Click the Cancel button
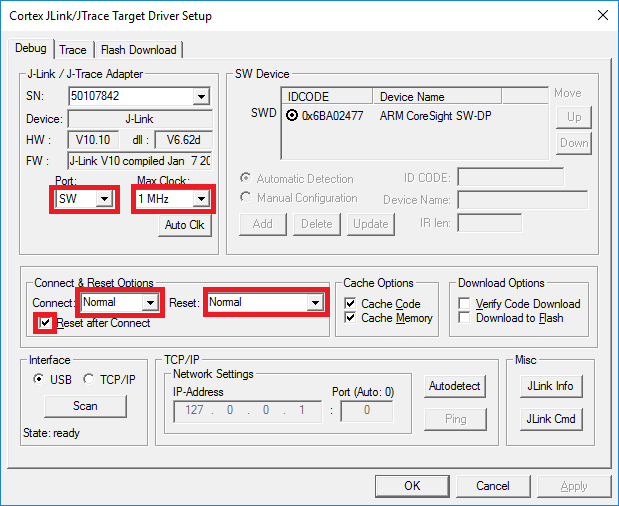 pos(493,486)
